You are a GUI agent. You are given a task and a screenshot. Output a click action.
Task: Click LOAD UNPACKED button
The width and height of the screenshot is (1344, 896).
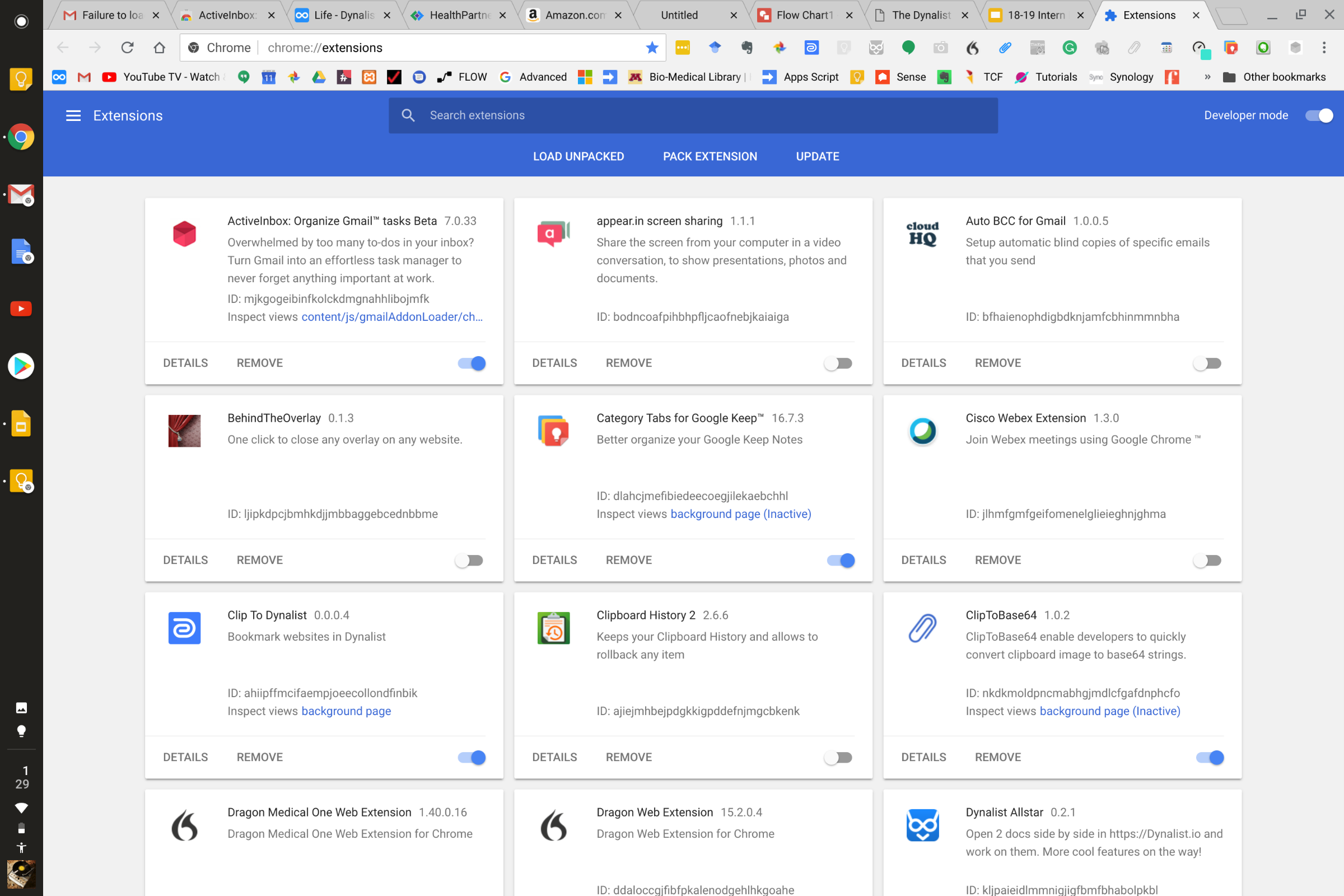[x=579, y=156]
